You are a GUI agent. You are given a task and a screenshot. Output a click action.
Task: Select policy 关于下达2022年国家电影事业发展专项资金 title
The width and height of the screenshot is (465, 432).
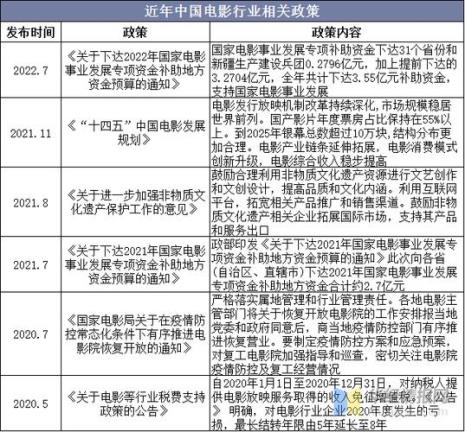pyautogui.click(x=135, y=70)
